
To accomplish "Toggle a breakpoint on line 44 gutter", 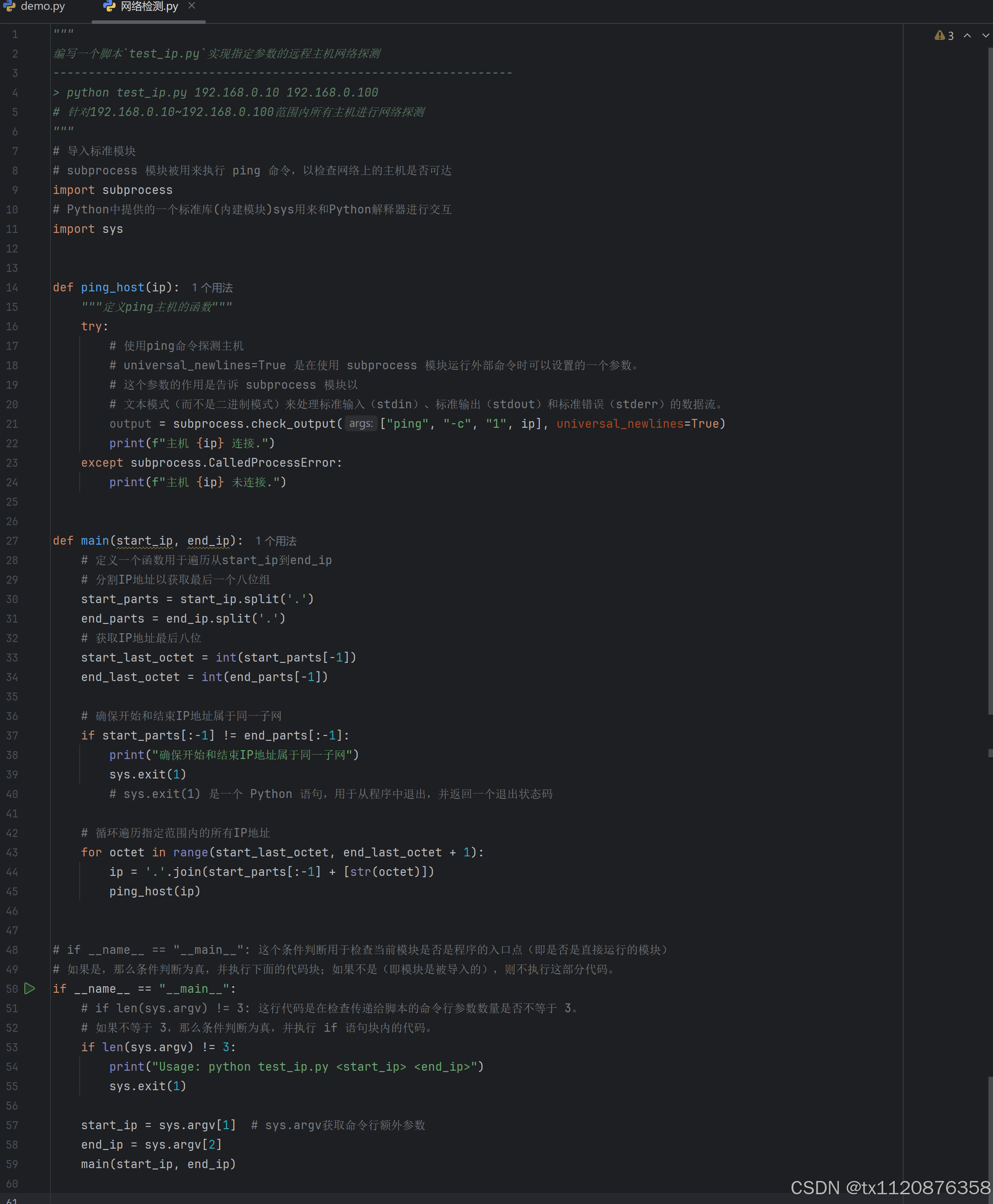I will coord(31,872).
